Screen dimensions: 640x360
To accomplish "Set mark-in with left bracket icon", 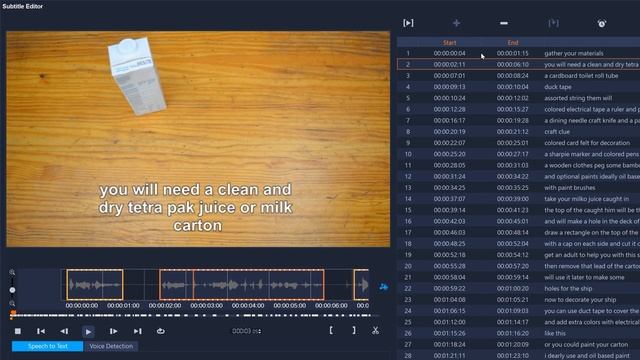I will [331, 330].
